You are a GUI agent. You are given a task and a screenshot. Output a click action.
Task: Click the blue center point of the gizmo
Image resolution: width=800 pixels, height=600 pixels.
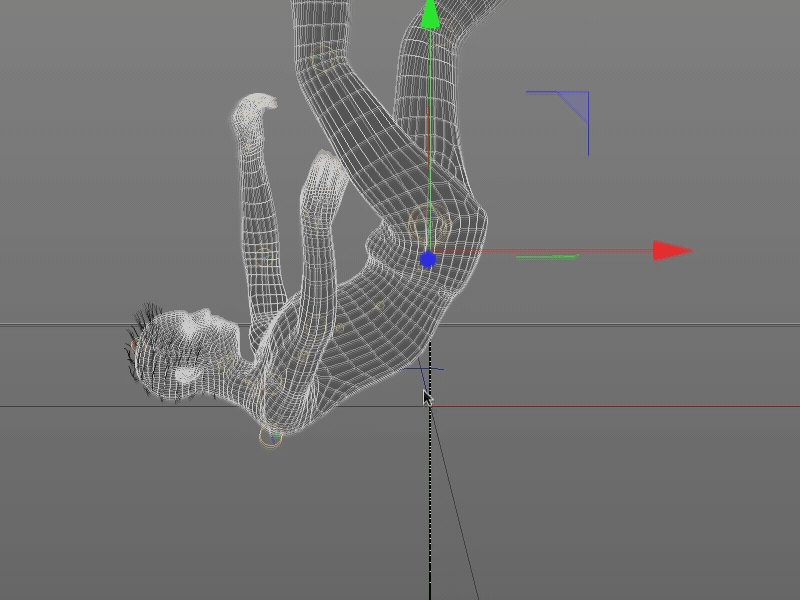click(430, 257)
